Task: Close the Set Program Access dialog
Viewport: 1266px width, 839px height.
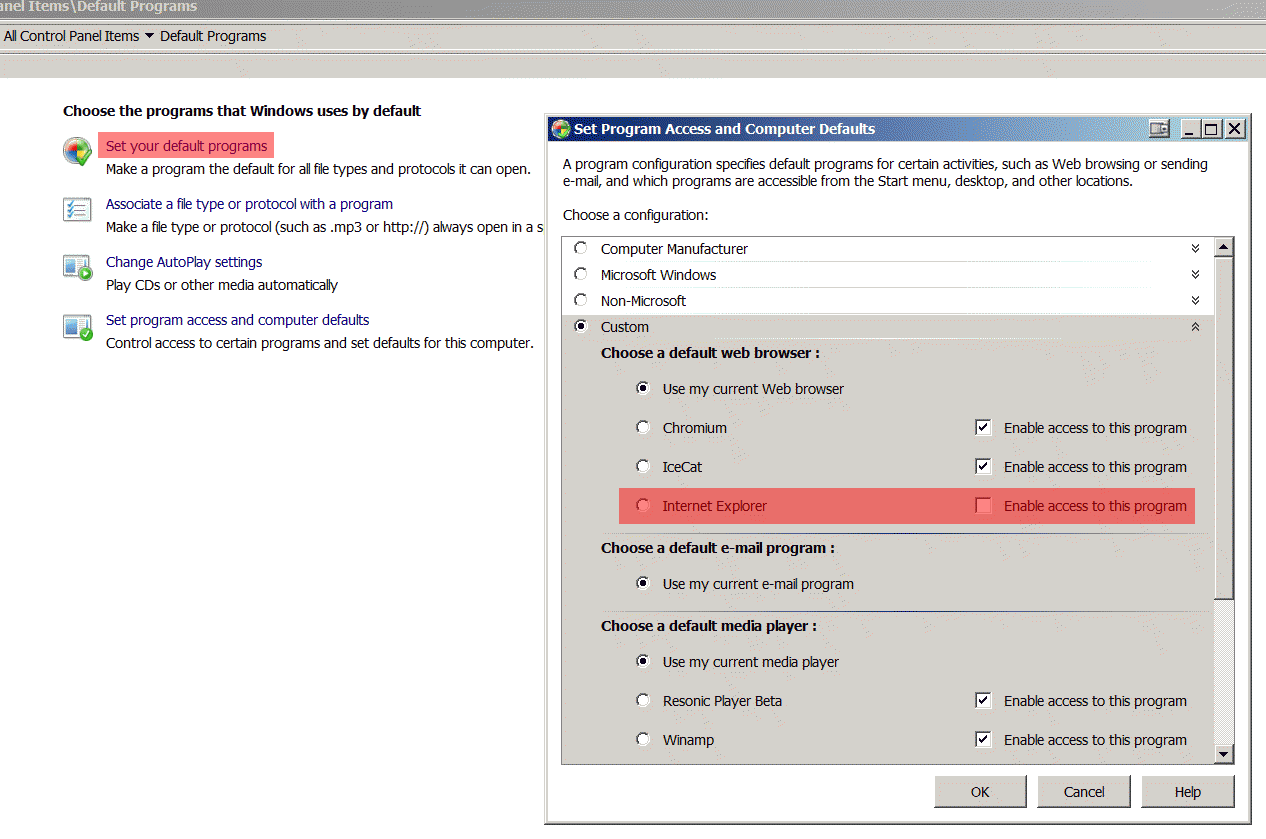Action: point(1235,129)
